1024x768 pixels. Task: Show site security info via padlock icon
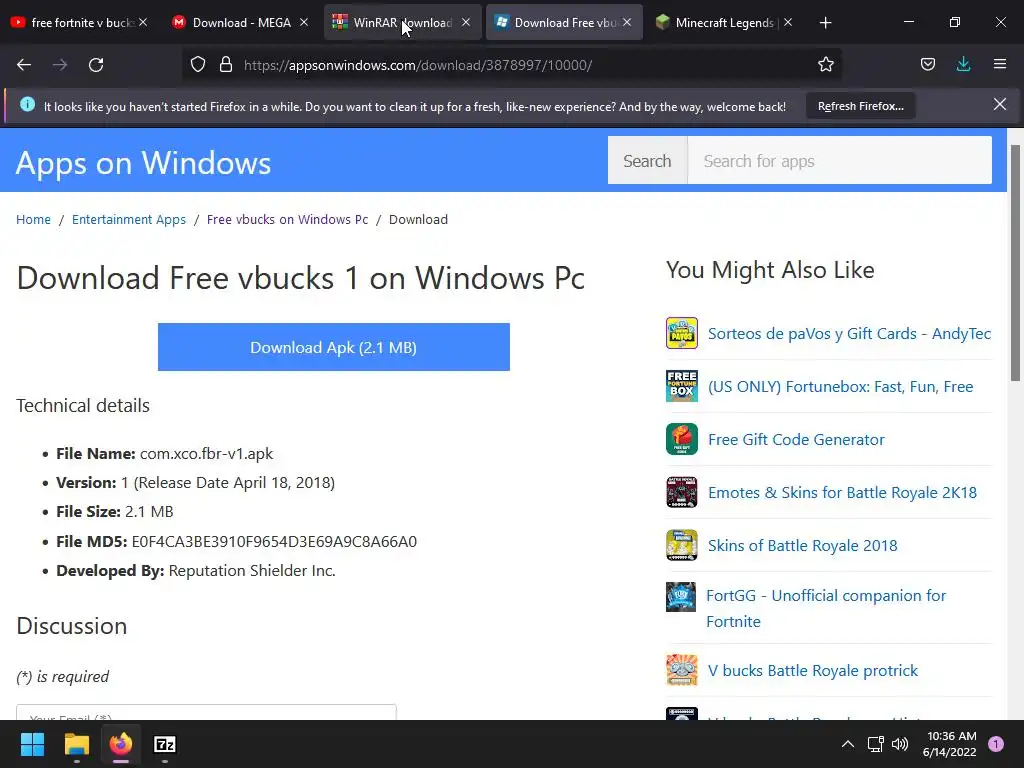[x=226, y=65]
